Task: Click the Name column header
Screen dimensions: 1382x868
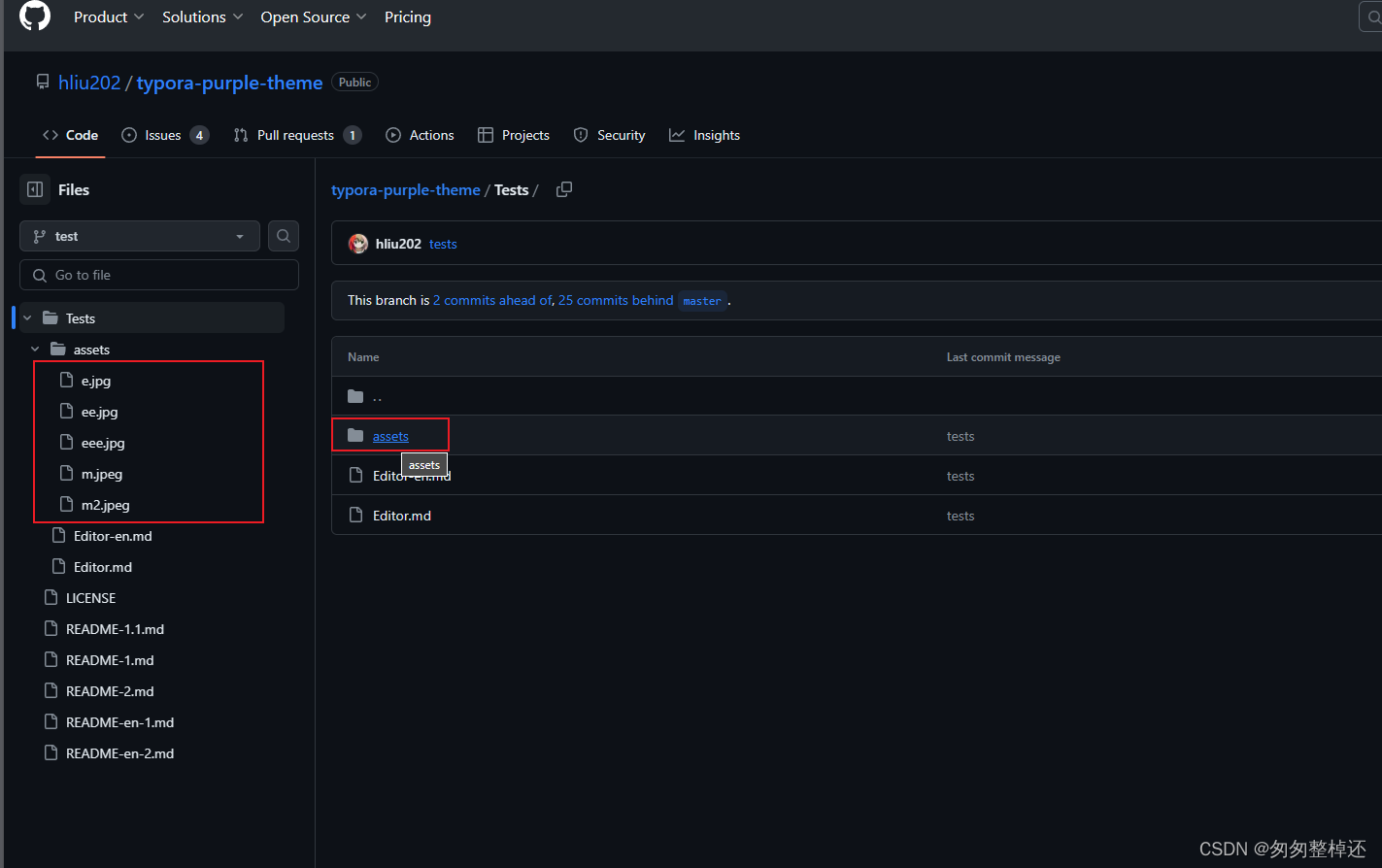Action: [x=363, y=357]
